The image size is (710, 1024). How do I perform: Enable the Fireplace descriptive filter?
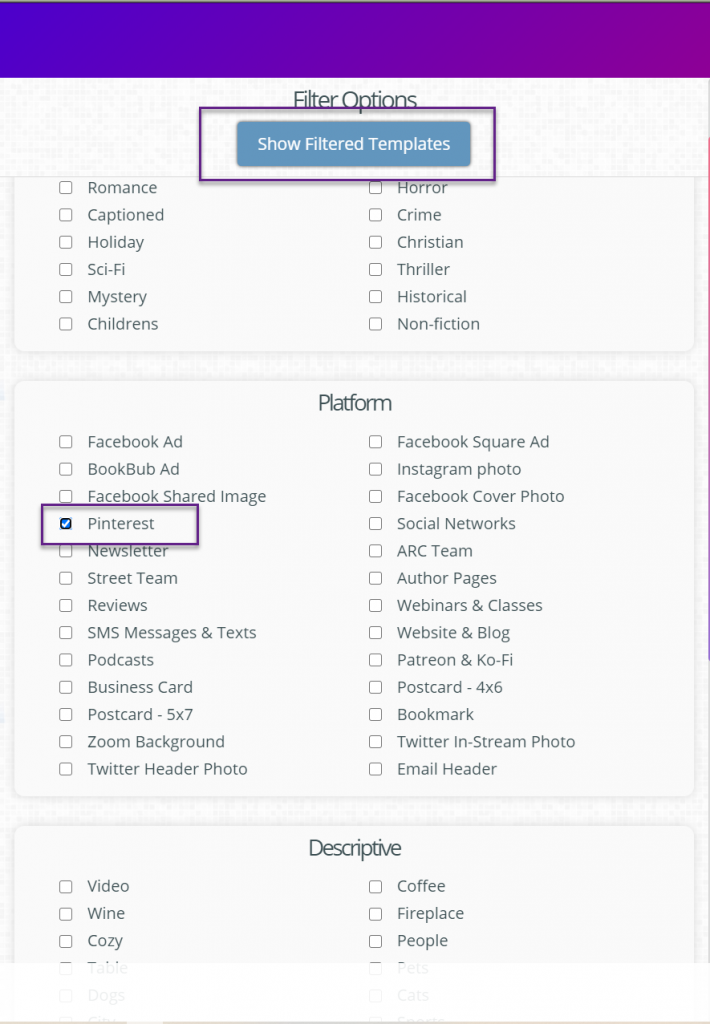[375, 913]
